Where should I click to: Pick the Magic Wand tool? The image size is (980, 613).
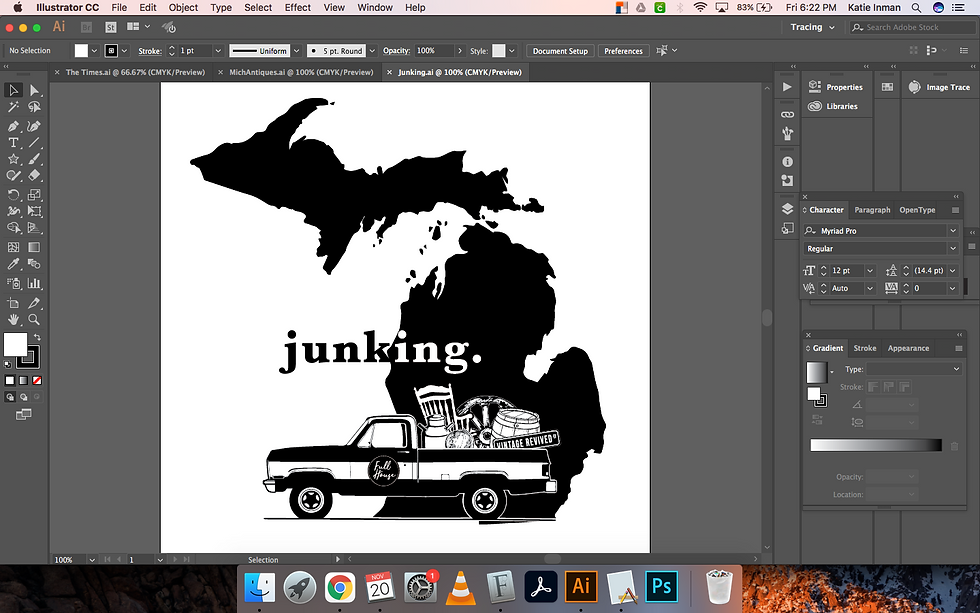coord(14,107)
